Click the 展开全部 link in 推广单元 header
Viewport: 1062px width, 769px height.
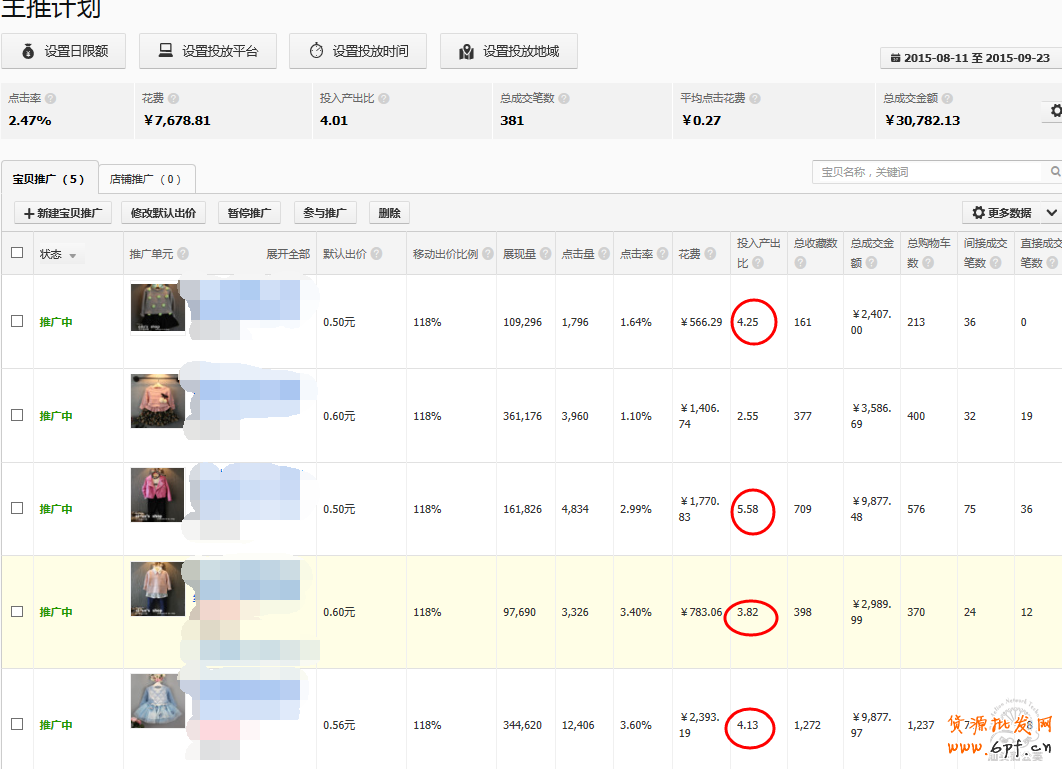(x=288, y=254)
